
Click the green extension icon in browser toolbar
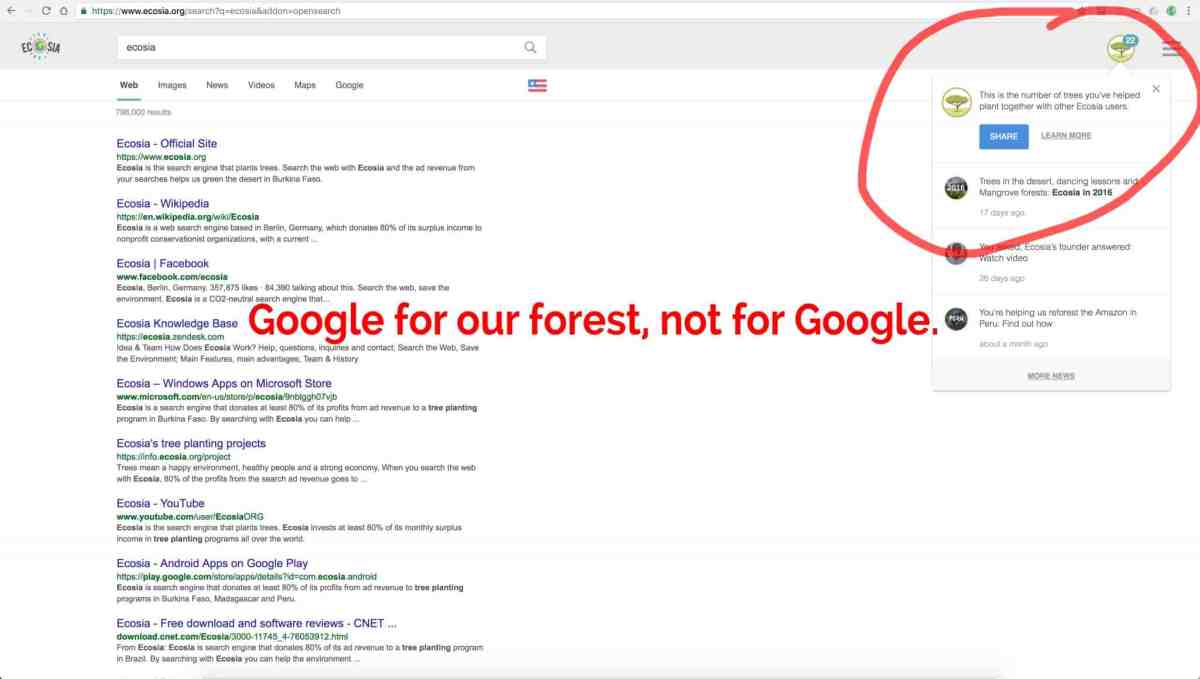coord(1171,11)
